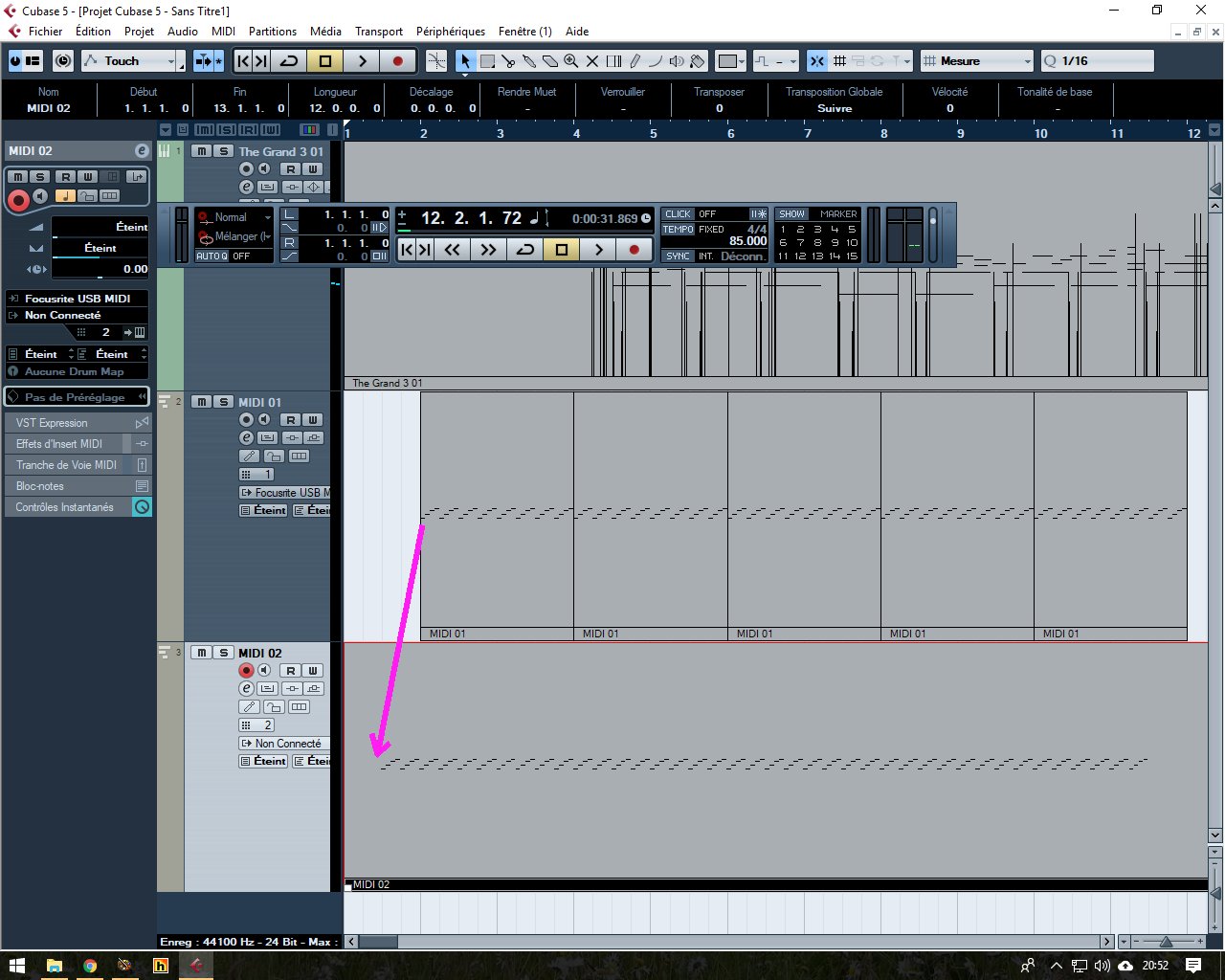Open the Mesure grid type dropdown

[977, 61]
